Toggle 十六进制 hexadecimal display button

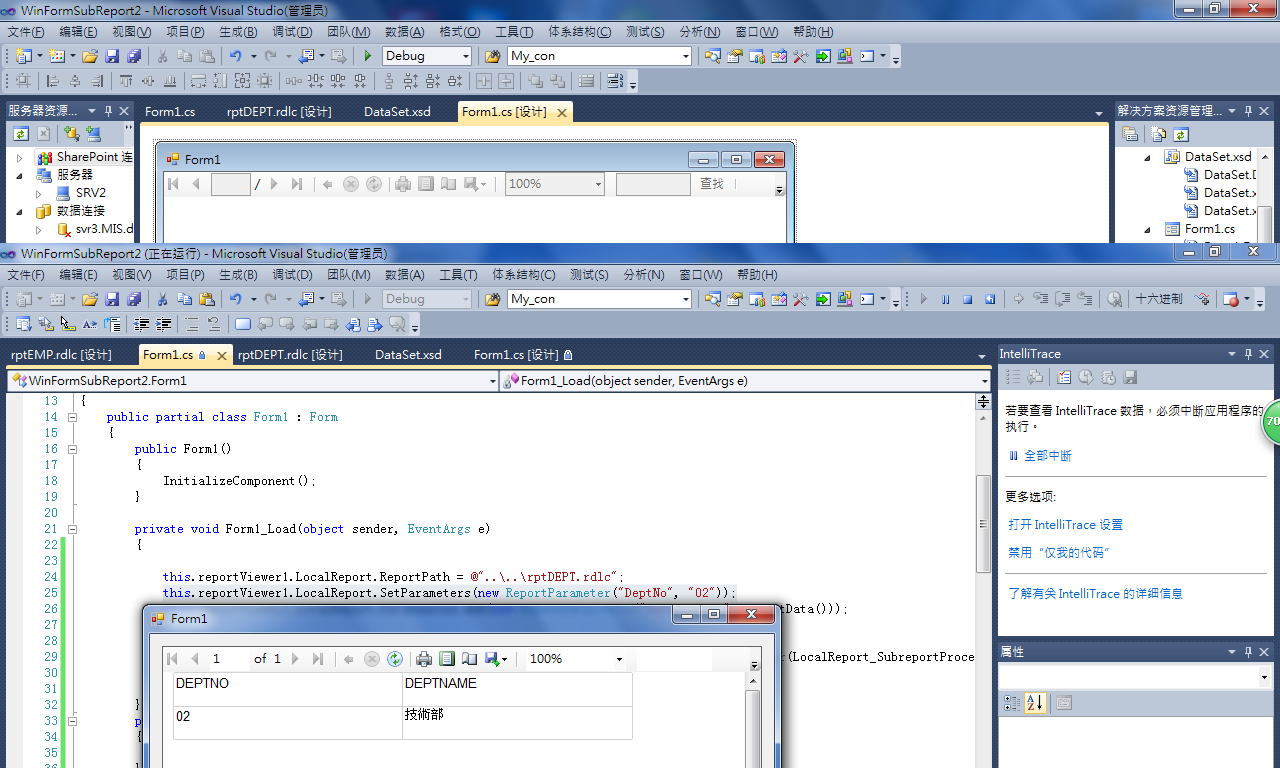click(x=1159, y=299)
